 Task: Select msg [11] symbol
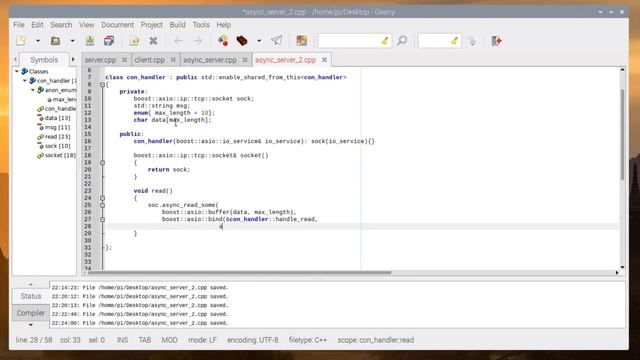(57, 127)
